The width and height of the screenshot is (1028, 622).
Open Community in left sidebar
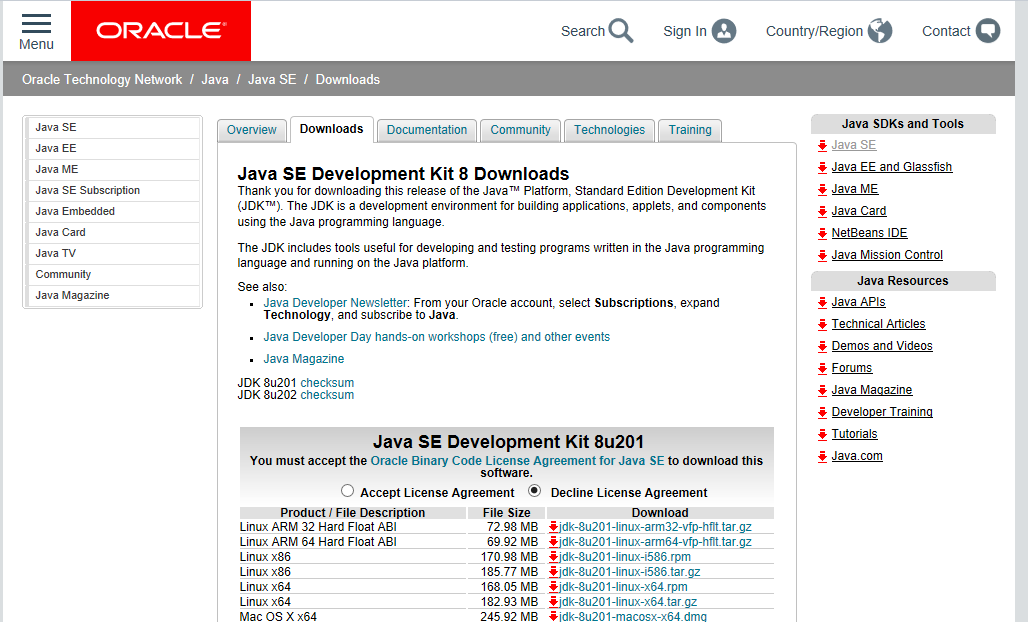113,274
